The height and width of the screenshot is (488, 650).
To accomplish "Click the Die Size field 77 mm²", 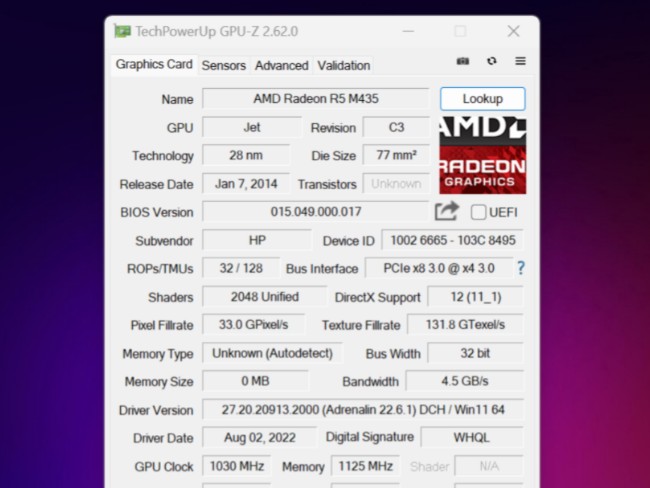I will [x=396, y=155].
